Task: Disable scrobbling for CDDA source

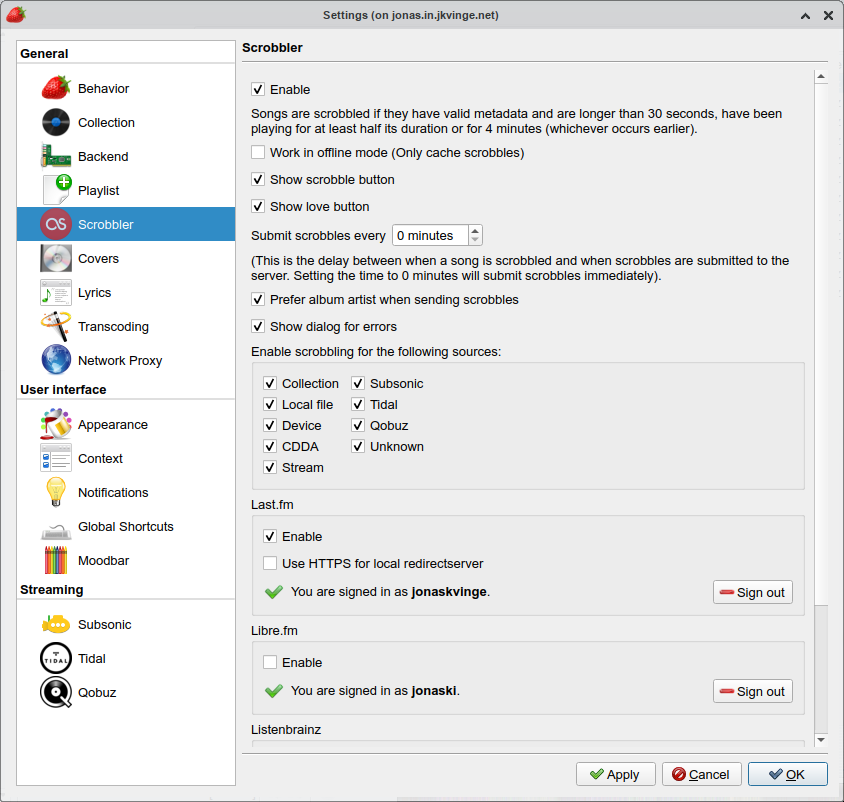Action: pos(269,446)
